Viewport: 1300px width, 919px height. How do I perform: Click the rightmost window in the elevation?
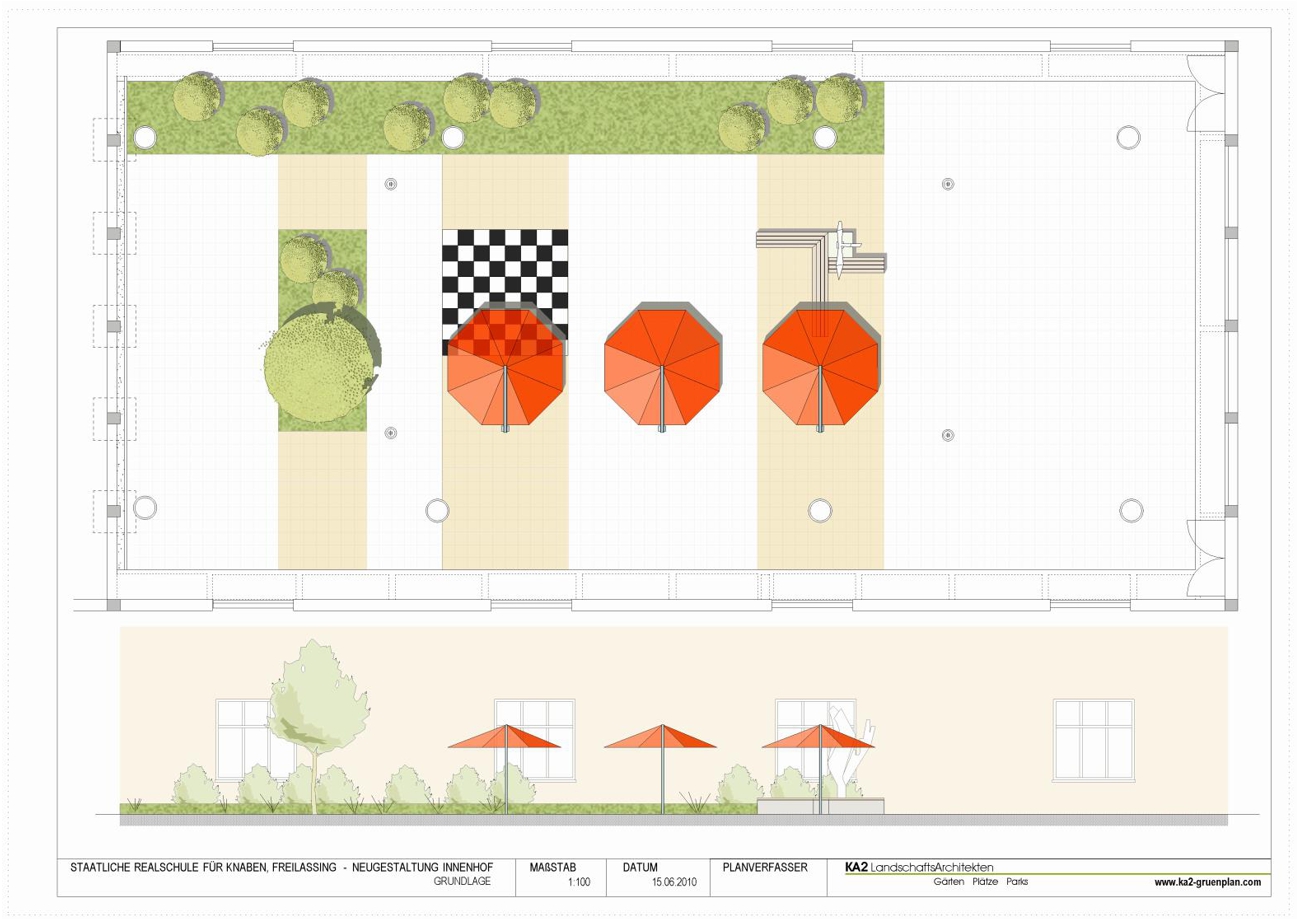[1093, 739]
